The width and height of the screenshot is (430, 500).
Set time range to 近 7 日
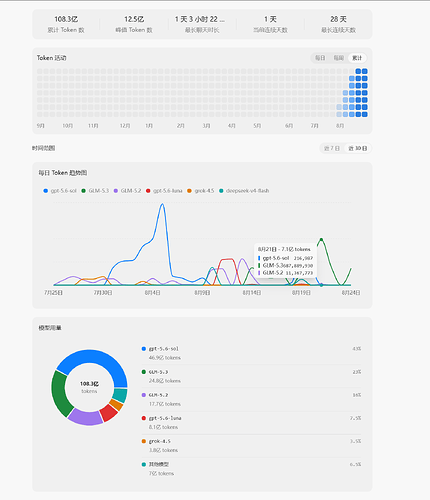coord(332,148)
